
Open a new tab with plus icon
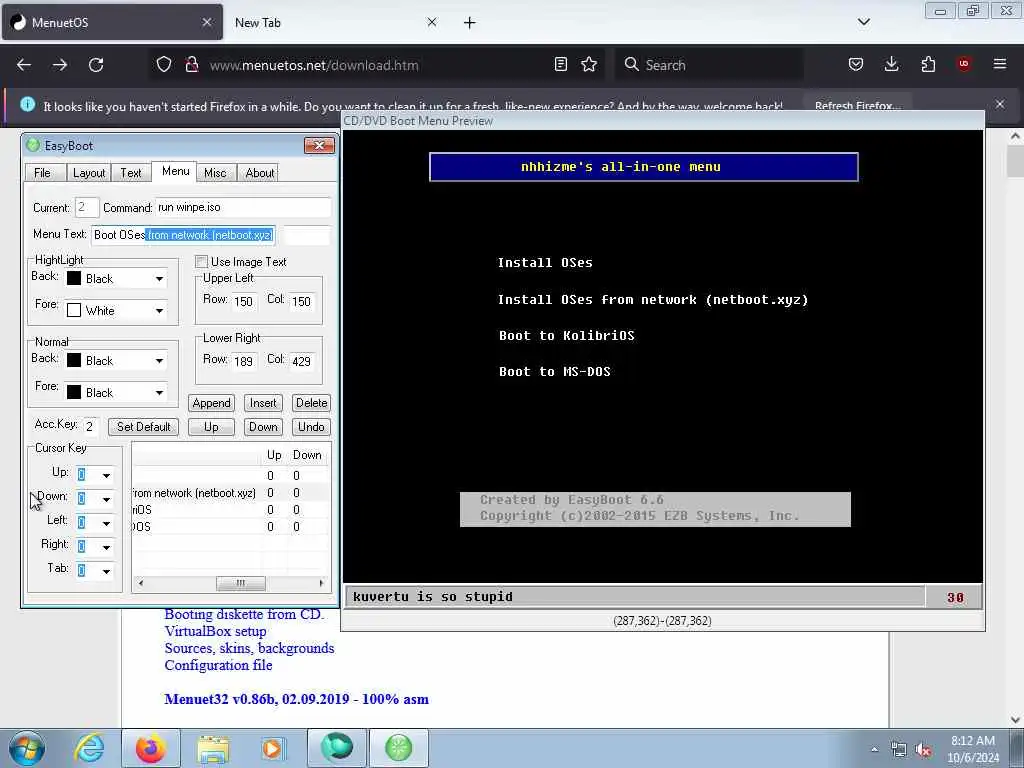[x=470, y=23]
